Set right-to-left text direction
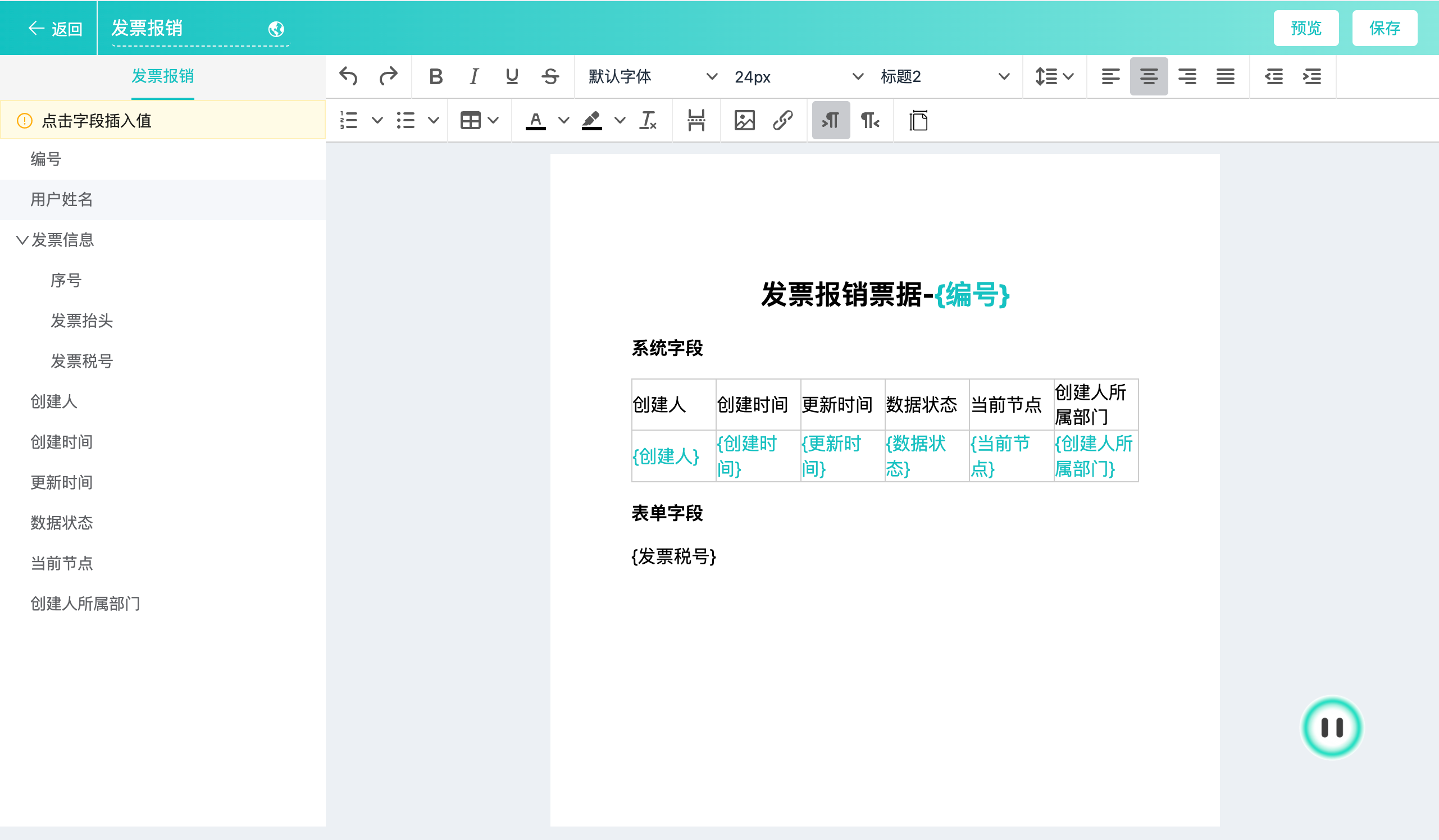The height and width of the screenshot is (840, 1439). click(x=869, y=120)
